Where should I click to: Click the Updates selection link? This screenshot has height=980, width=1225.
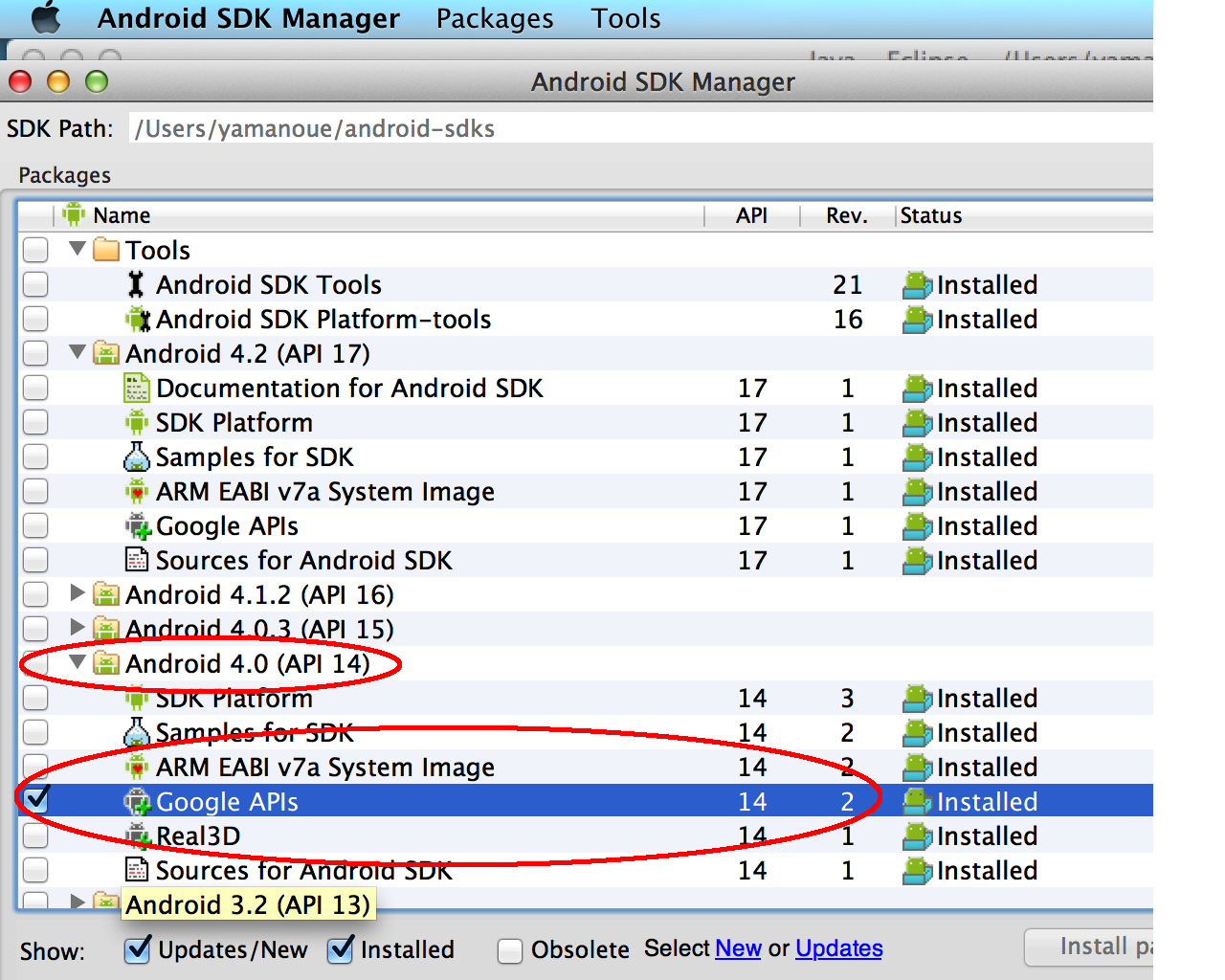(x=838, y=948)
